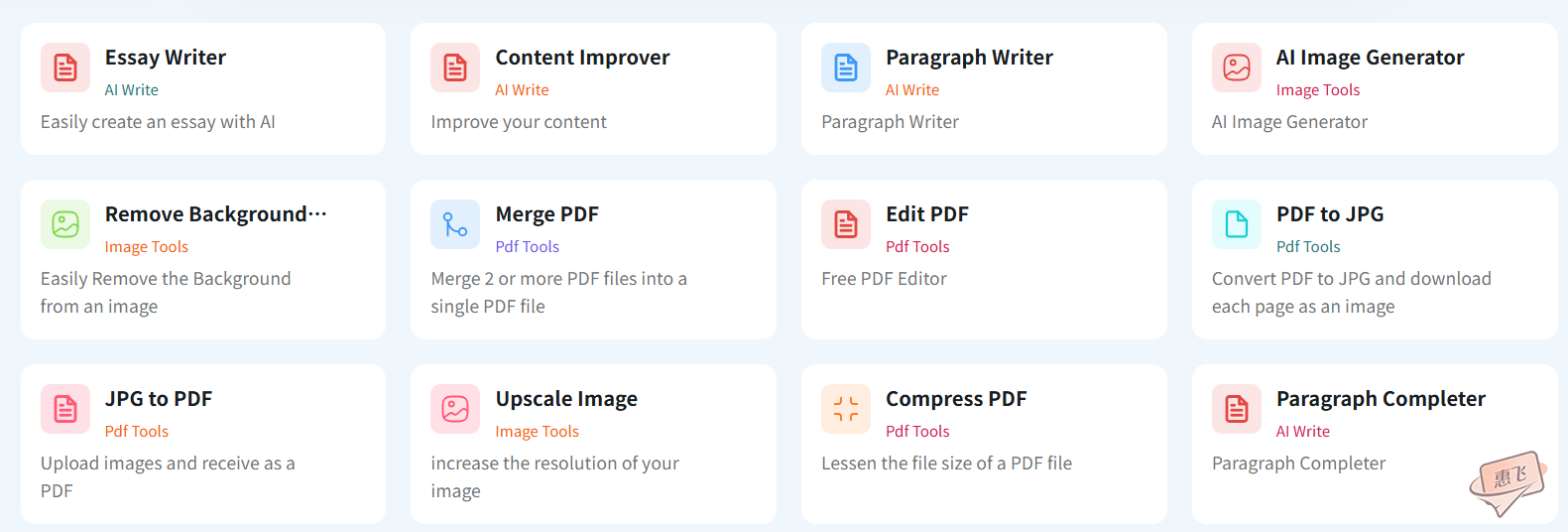
Task: Click the blue Paragraph Writer icon
Action: coord(846,67)
